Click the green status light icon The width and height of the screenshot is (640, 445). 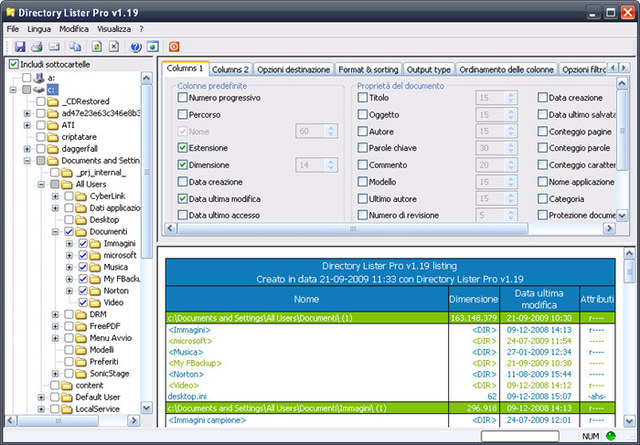(611, 436)
